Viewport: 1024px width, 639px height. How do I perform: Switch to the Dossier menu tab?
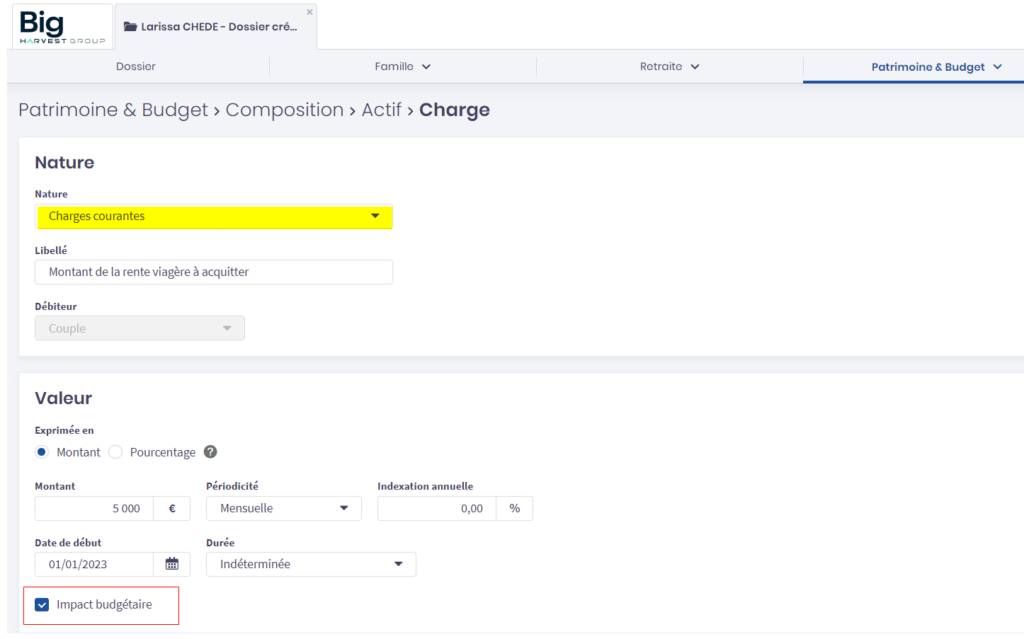coord(136,67)
